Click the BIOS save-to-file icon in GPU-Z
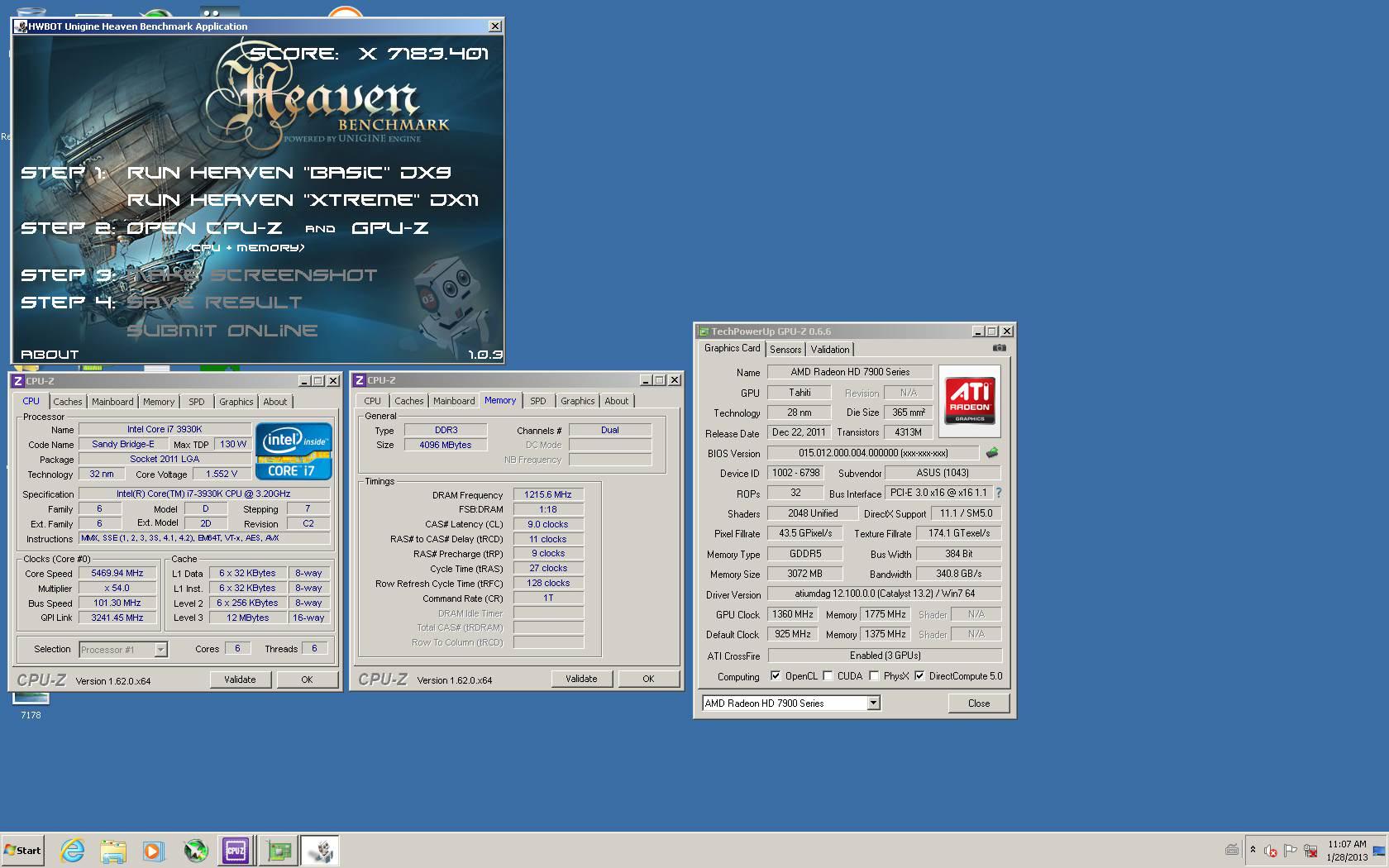This screenshot has width=1389, height=868. [992, 452]
